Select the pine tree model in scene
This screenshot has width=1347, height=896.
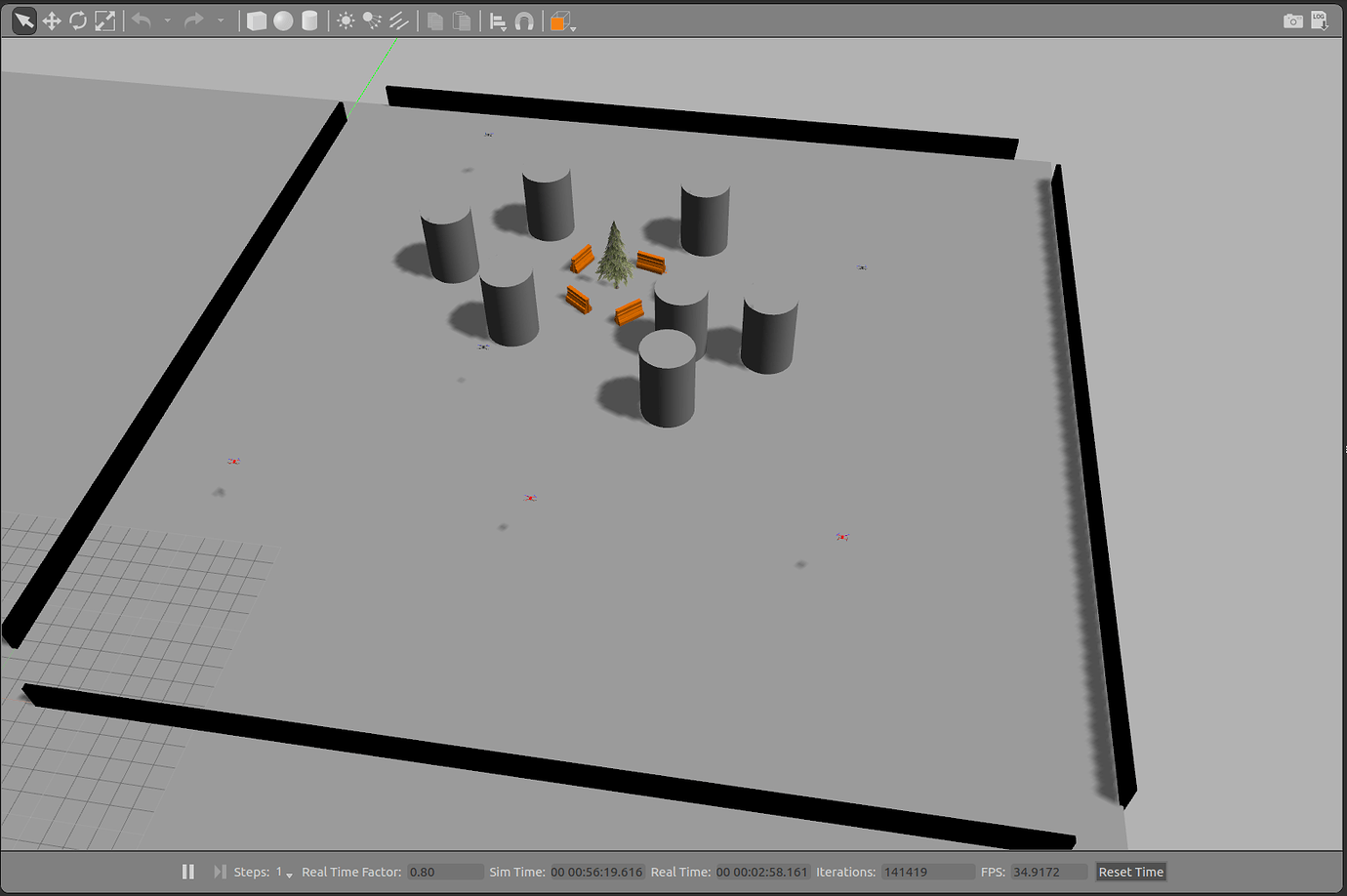[x=614, y=257]
